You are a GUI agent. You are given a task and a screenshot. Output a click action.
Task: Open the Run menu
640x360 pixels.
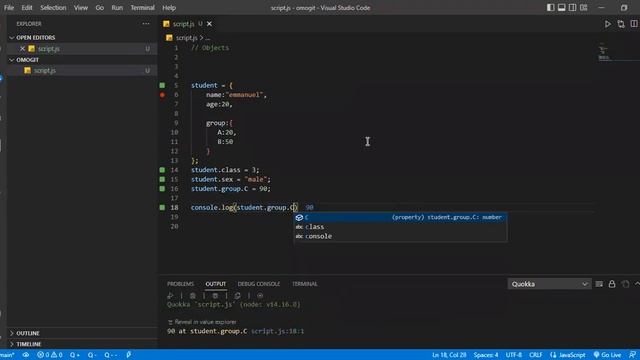click(x=117, y=8)
